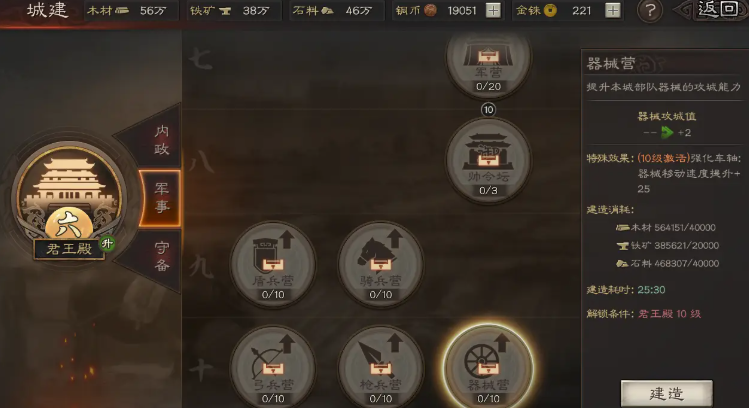Image resolution: width=749 pixels, height=408 pixels.
Task: Add more 铜币 with plus button
Action: [x=493, y=11]
